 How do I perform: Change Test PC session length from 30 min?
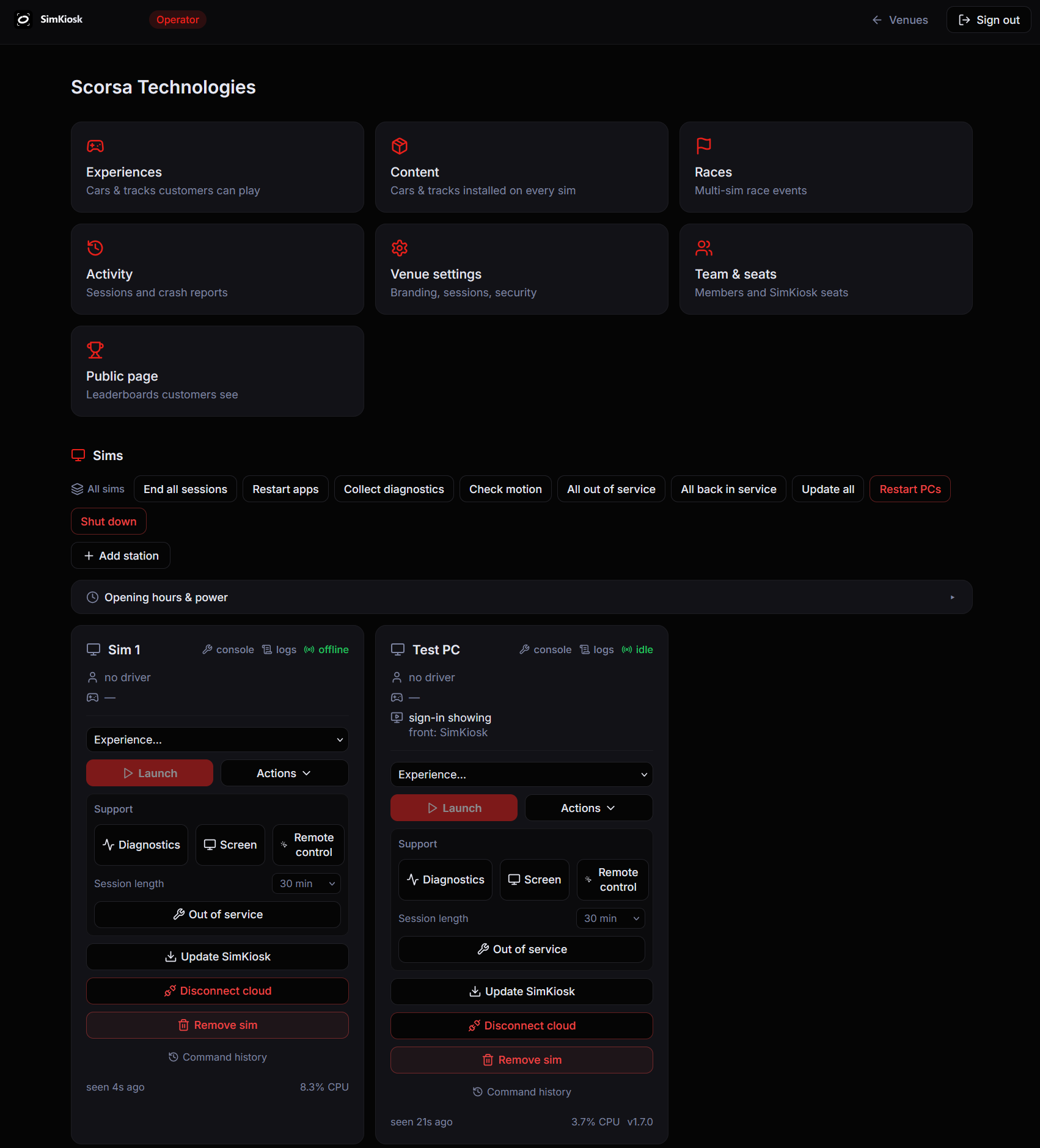pos(610,918)
